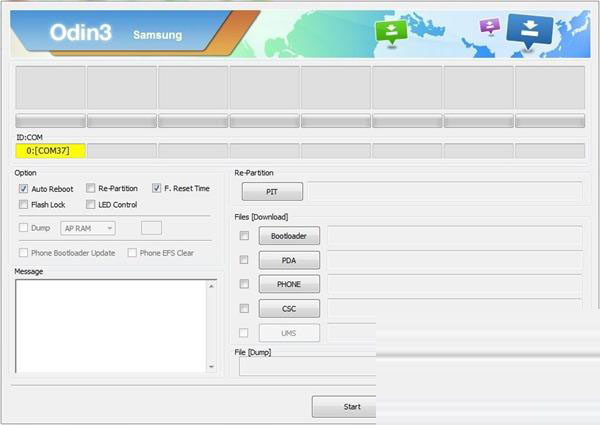The width and height of the screenshot is (600, 425).
Task: Open the AP RAM dropdown
Action: coord(88,228)
